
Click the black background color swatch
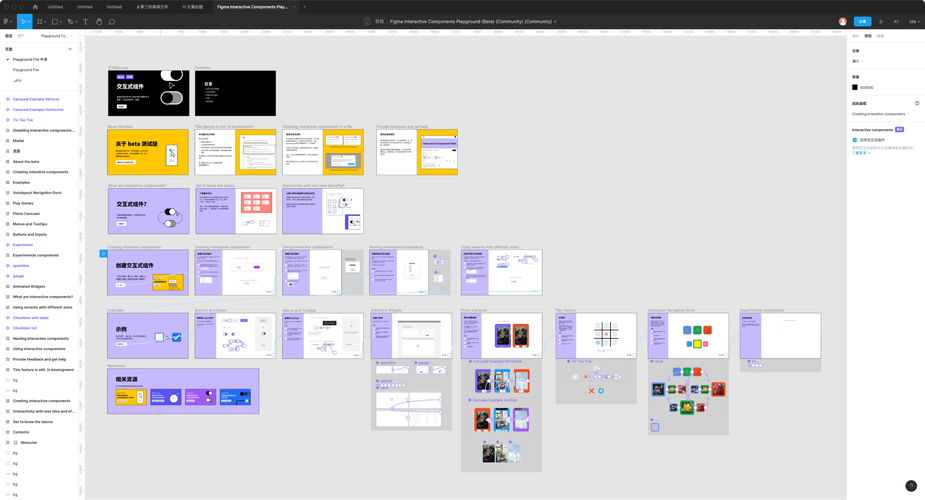(855, 87)
